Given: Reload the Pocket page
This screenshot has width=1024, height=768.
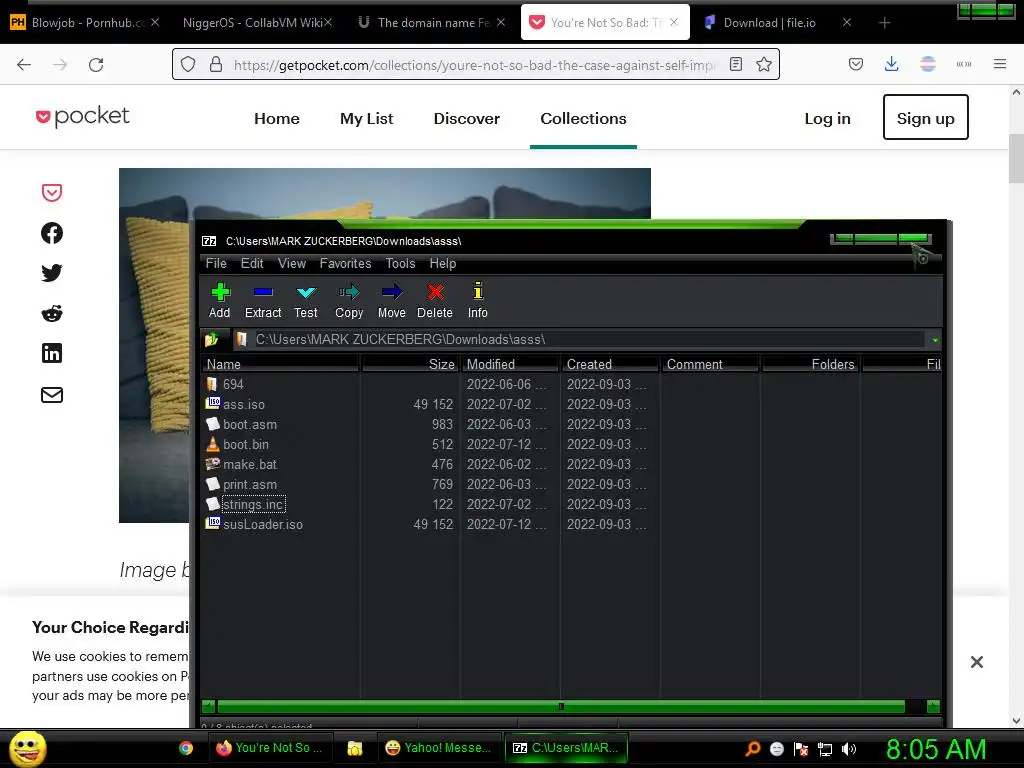Looking at the screenshot, I should coord(96,65).
